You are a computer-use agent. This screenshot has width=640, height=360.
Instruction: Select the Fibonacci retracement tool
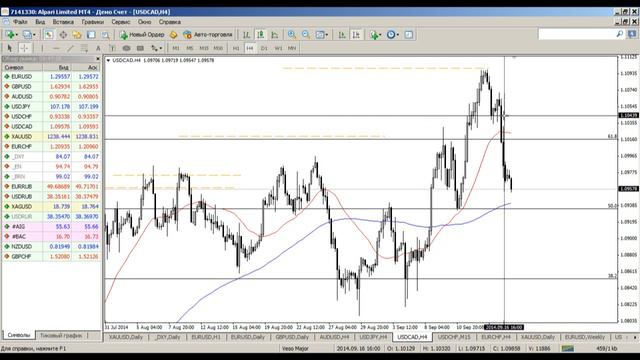tap(84, 48)
